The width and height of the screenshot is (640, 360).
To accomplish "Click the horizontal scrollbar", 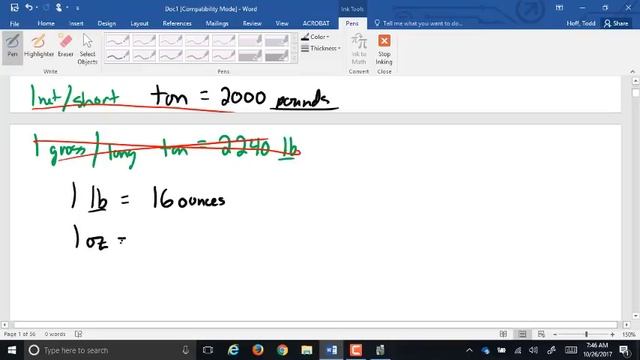I will pos(316,325).
